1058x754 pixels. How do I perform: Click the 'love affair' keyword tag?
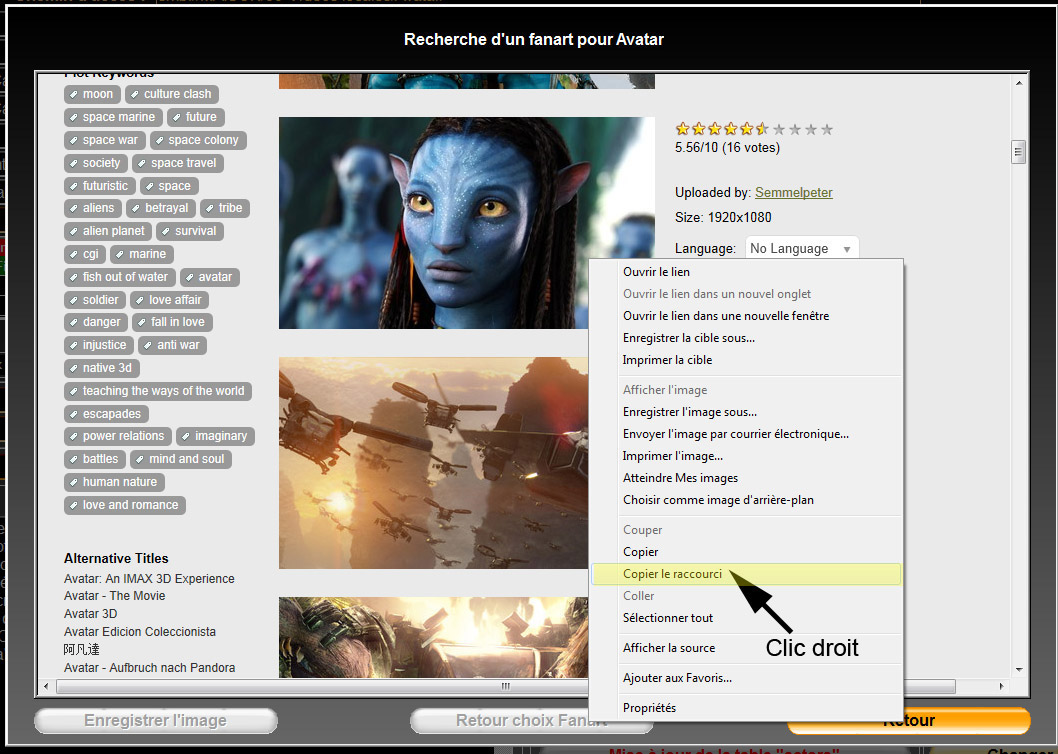170,300
